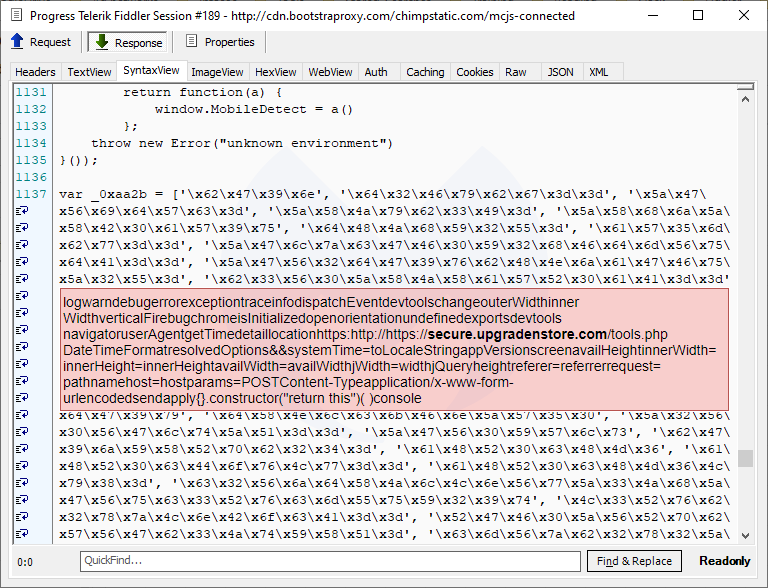Click the Fiddler app icon in title bar
The height and width of the screenshot is (588, 768).
coord(14,15)
